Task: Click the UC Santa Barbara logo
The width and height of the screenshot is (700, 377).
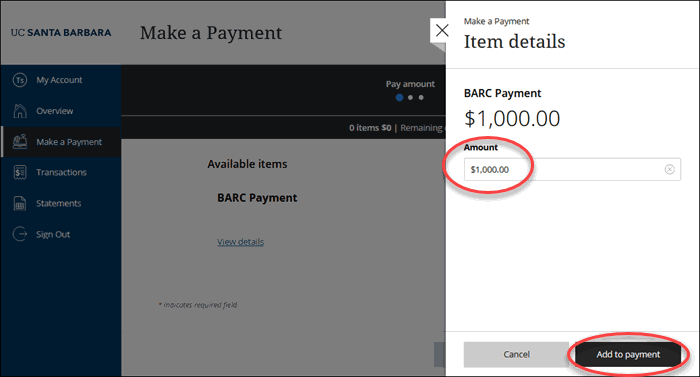Action: [x=61, y=33]
